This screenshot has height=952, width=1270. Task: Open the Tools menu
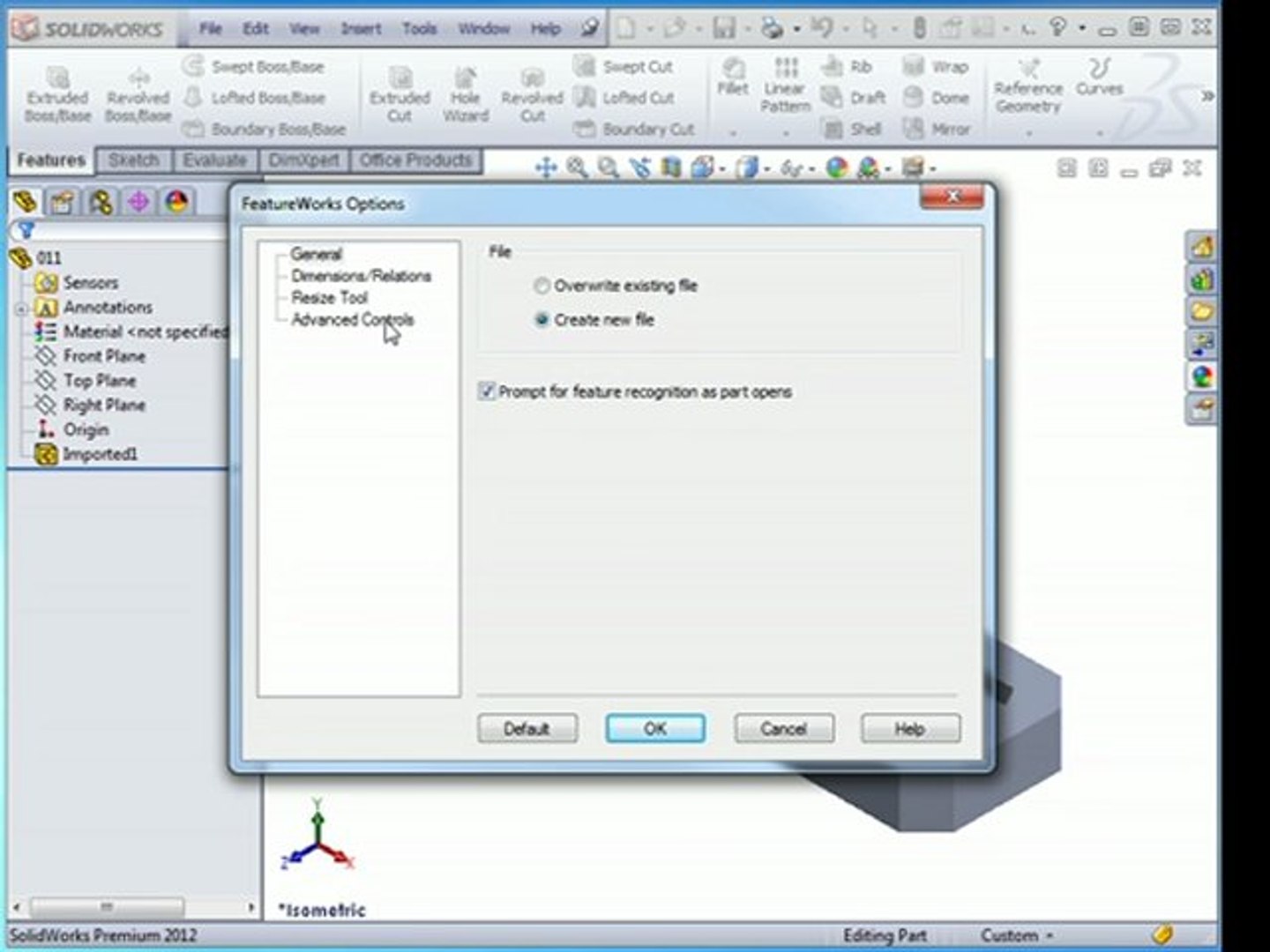(x=419, y=28)
